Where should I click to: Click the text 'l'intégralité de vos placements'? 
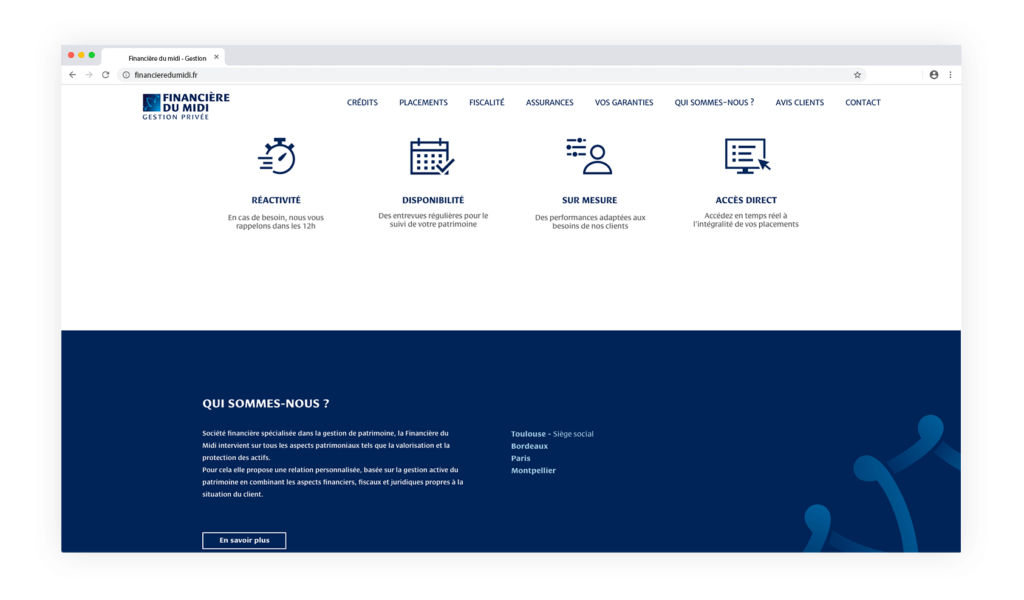pyautogui.click(x=746, y=225)
